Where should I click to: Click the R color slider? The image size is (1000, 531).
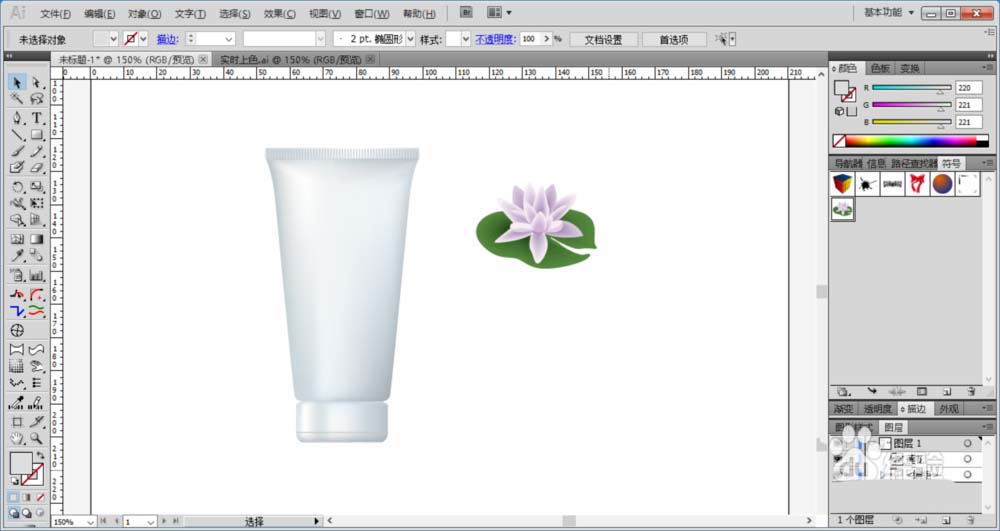click(912, 88)
